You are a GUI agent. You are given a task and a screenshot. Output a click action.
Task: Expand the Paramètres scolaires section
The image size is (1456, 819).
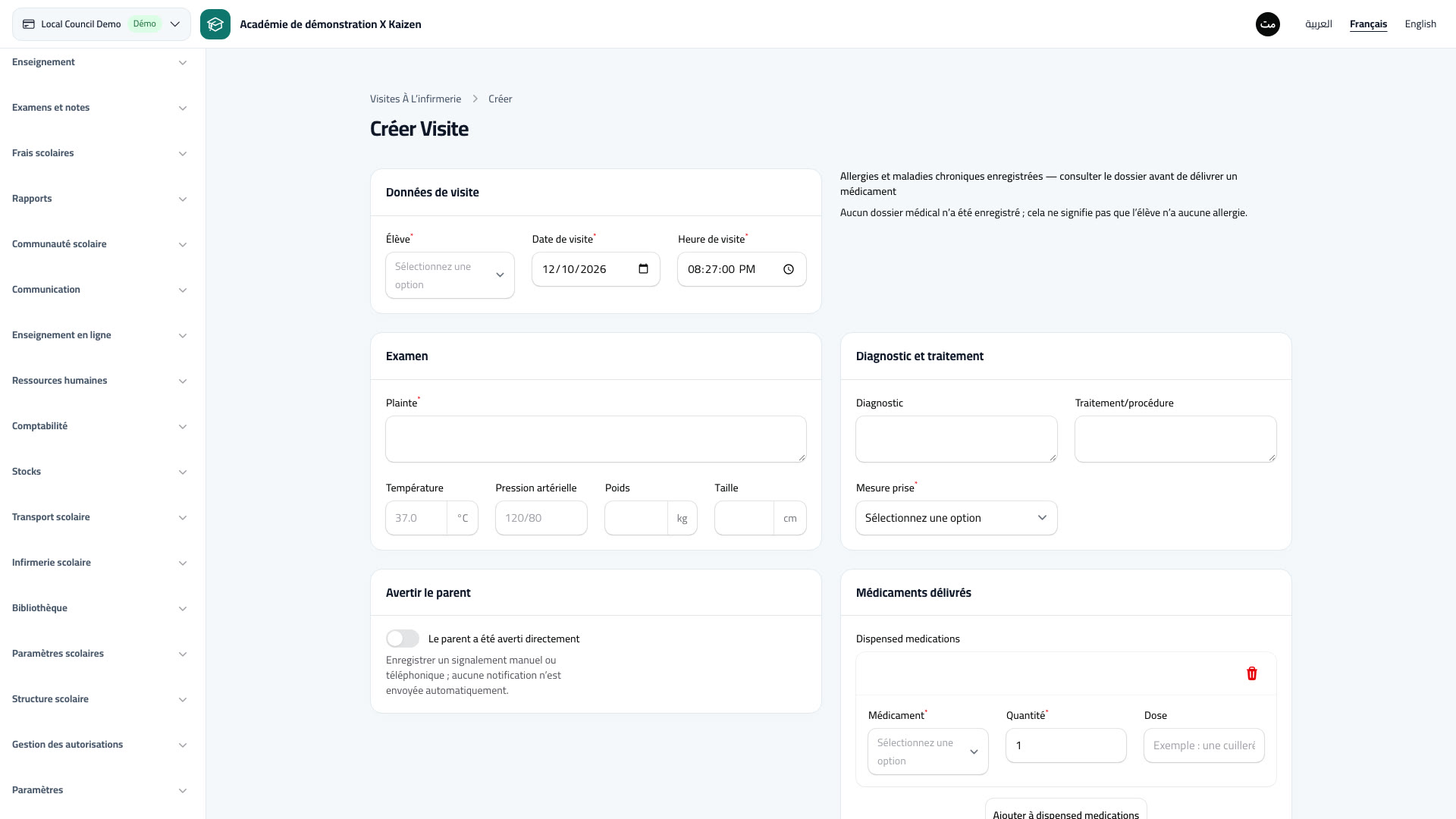click(99, 654)
